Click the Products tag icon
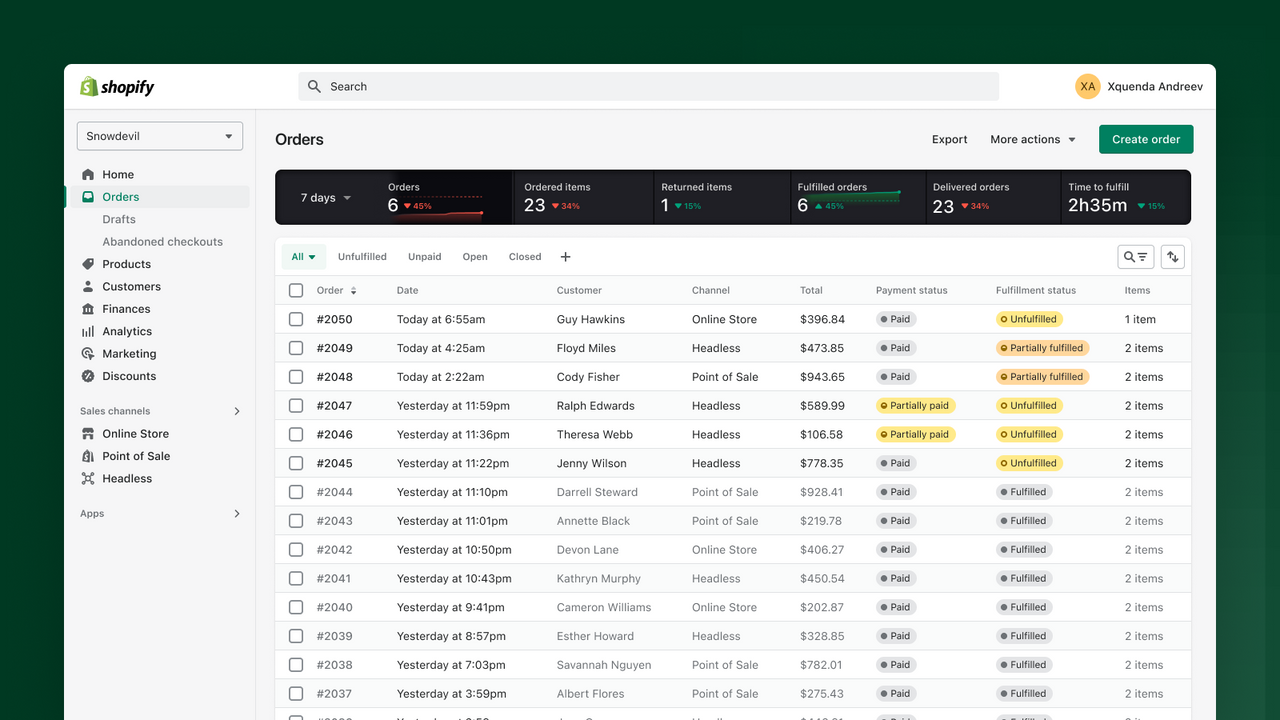 [x=88, y=264]
